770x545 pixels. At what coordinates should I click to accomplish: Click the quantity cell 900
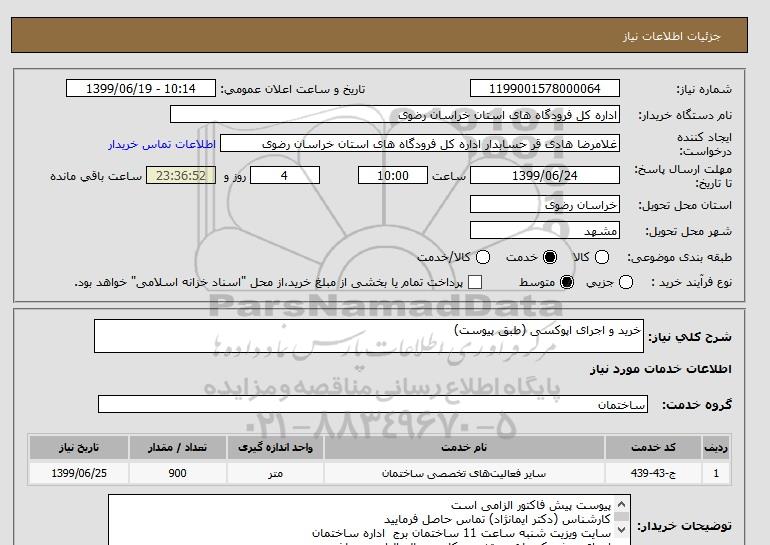[177, 473]
